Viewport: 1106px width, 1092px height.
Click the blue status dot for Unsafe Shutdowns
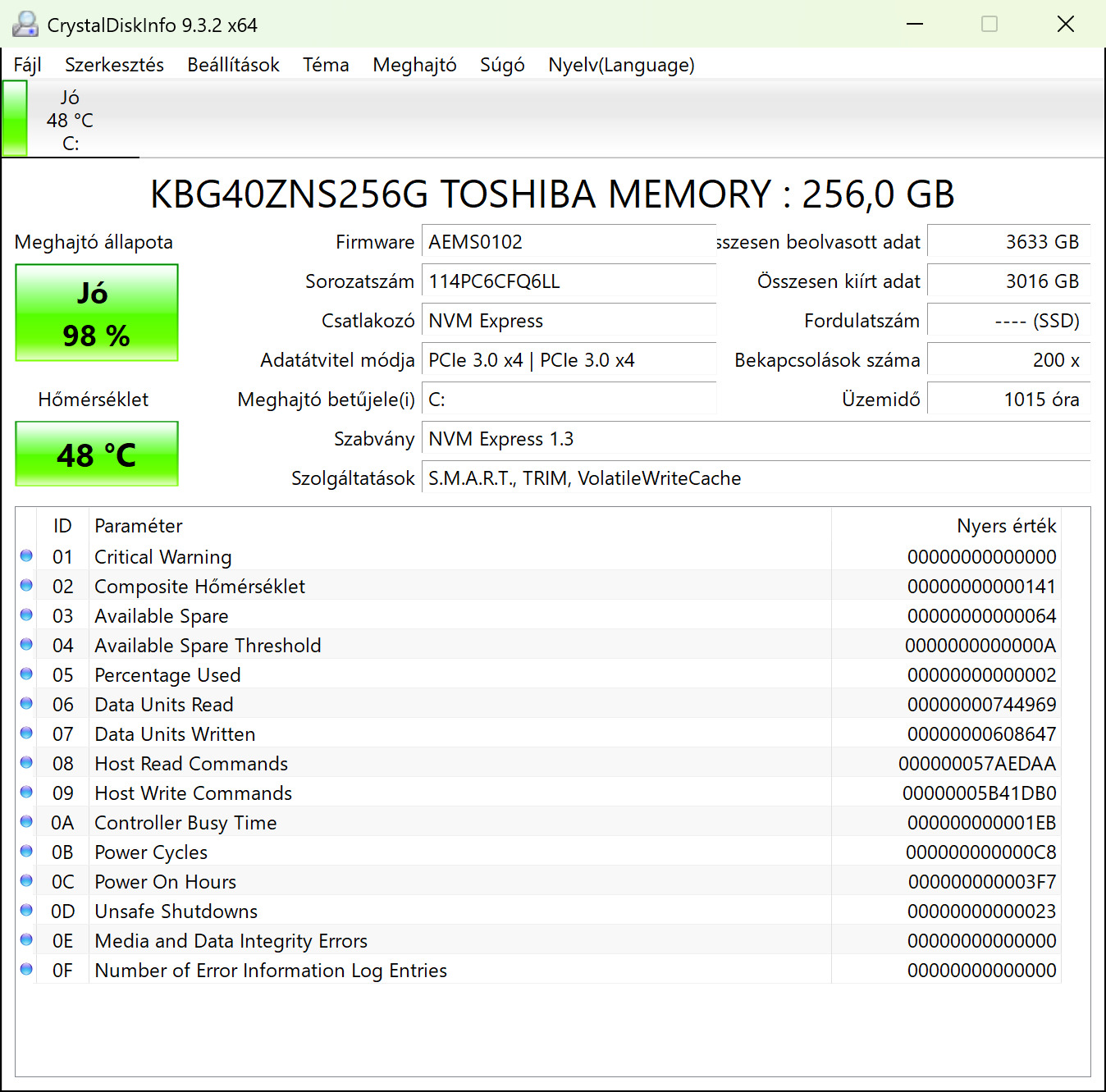(26, 911)
